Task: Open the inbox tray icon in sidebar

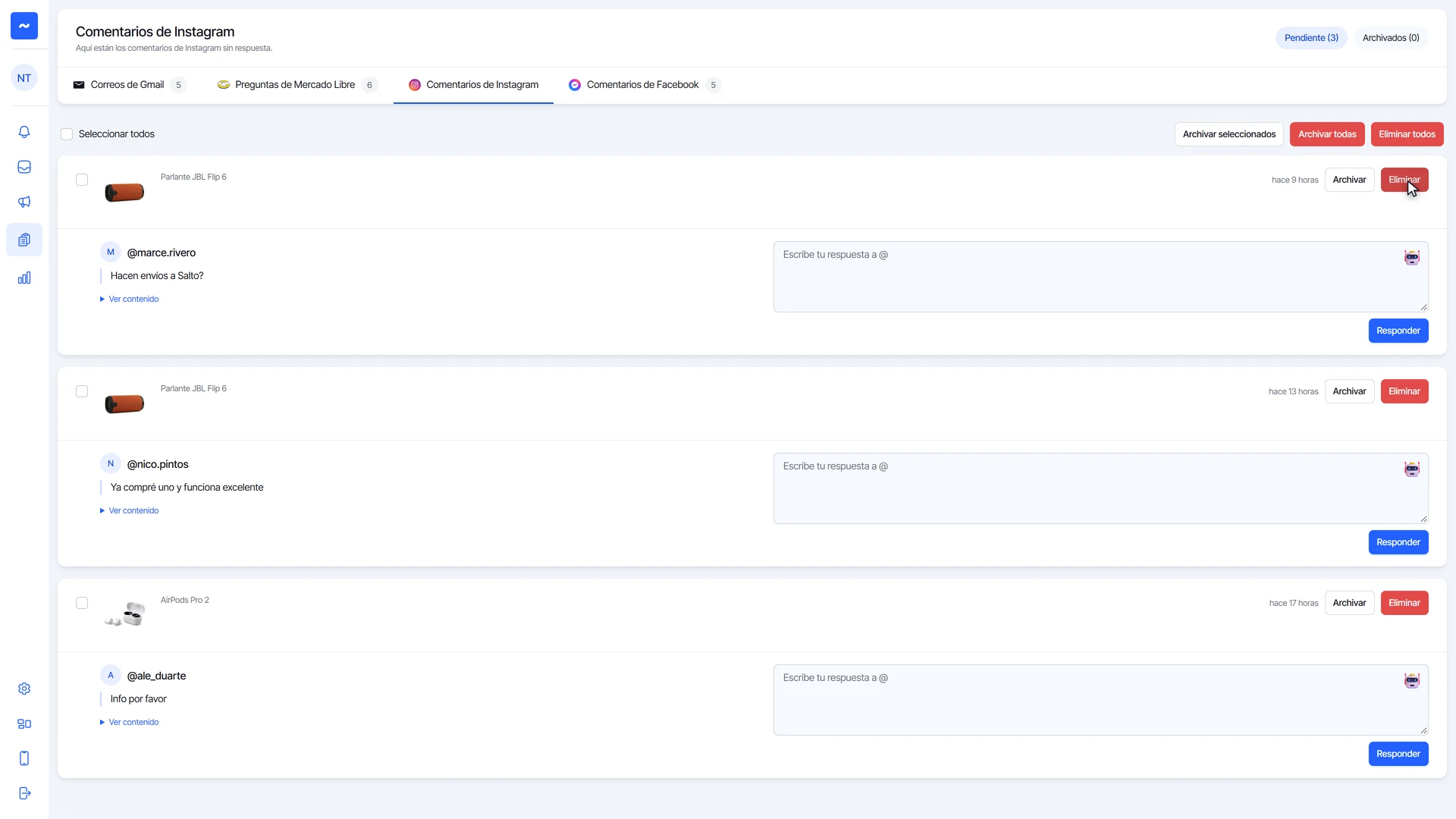Action: 24,167
